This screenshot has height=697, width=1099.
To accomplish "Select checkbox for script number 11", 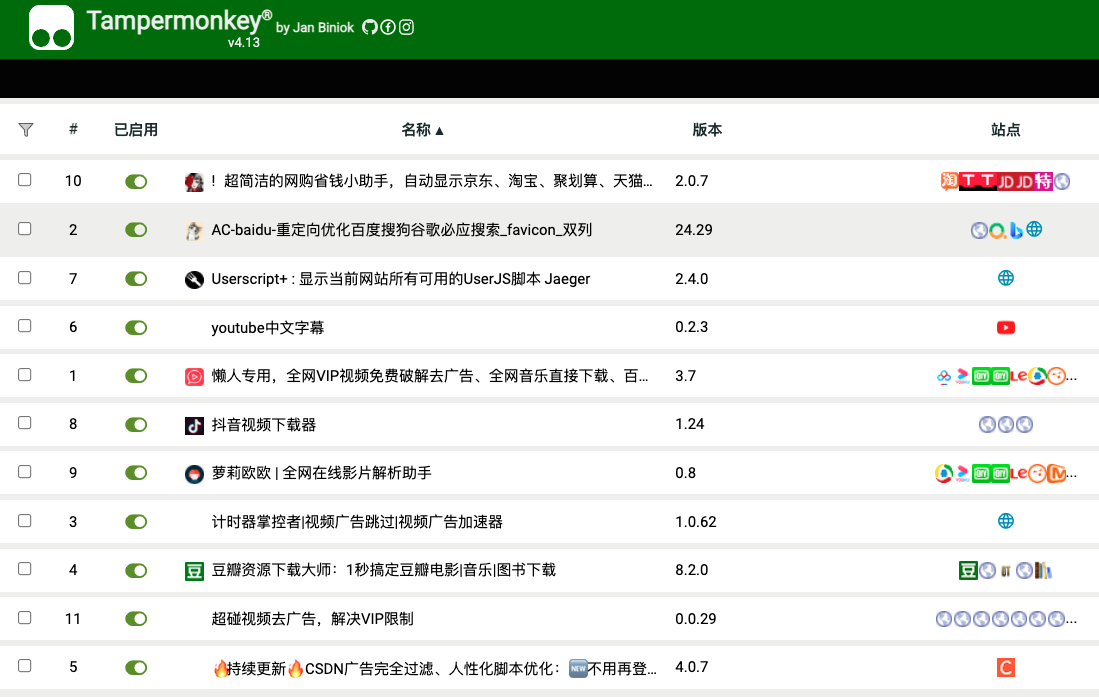I will tap(25, 617).
